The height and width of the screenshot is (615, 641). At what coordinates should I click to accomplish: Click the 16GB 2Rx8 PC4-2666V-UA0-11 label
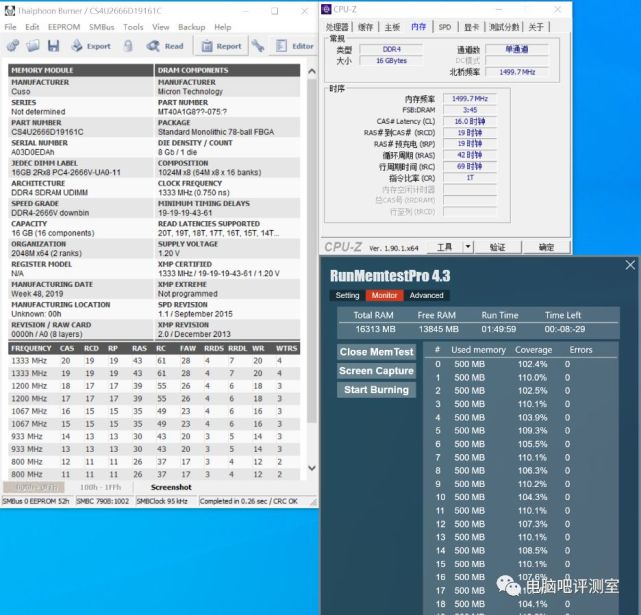pyautogui.click(x=66, y=172)
